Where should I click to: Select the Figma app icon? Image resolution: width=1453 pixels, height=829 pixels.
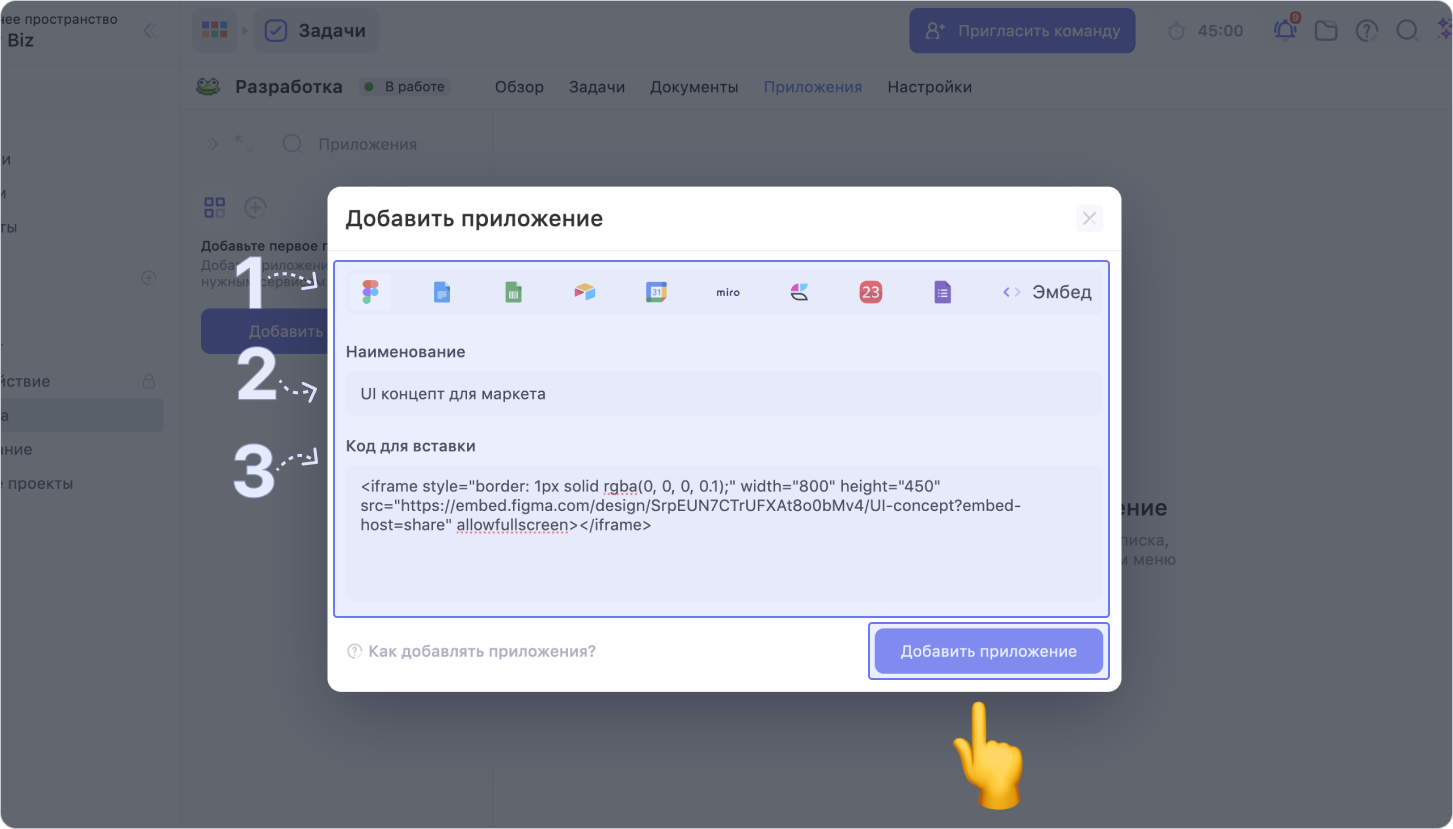(370, 292)
